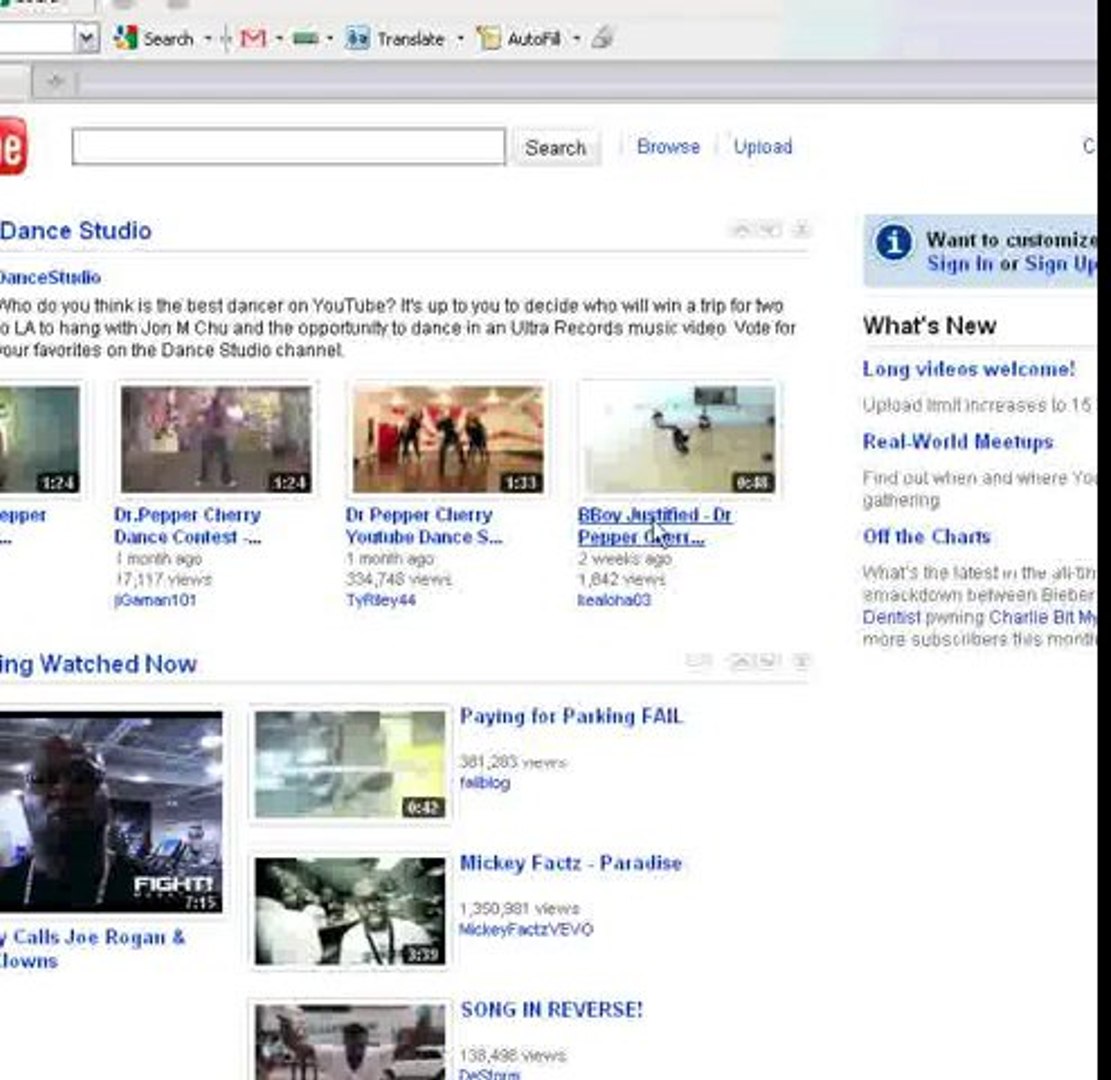Click the YouTube logo
This screenshot has width=1111, height=1080.
(x=13, y=146)
